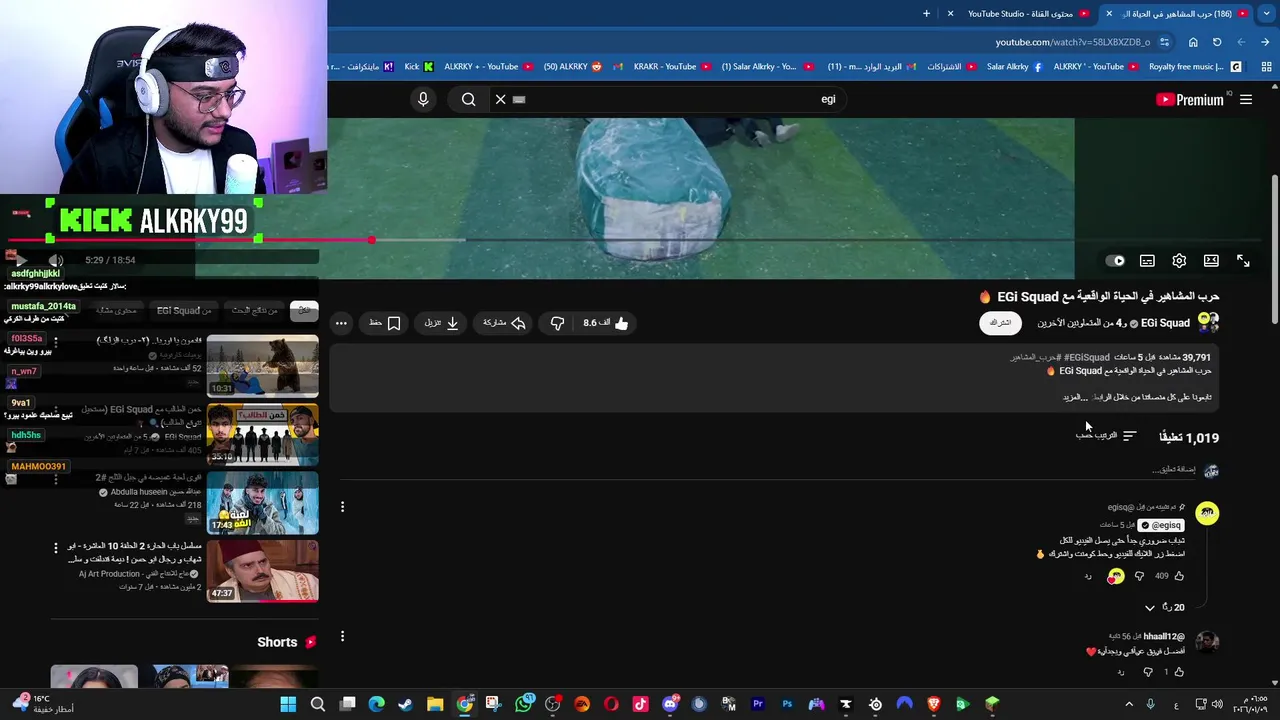The width and height of the screenshot is (1280, 720).
Task: Open the Windows Start menu
Action: click(288, 704)
